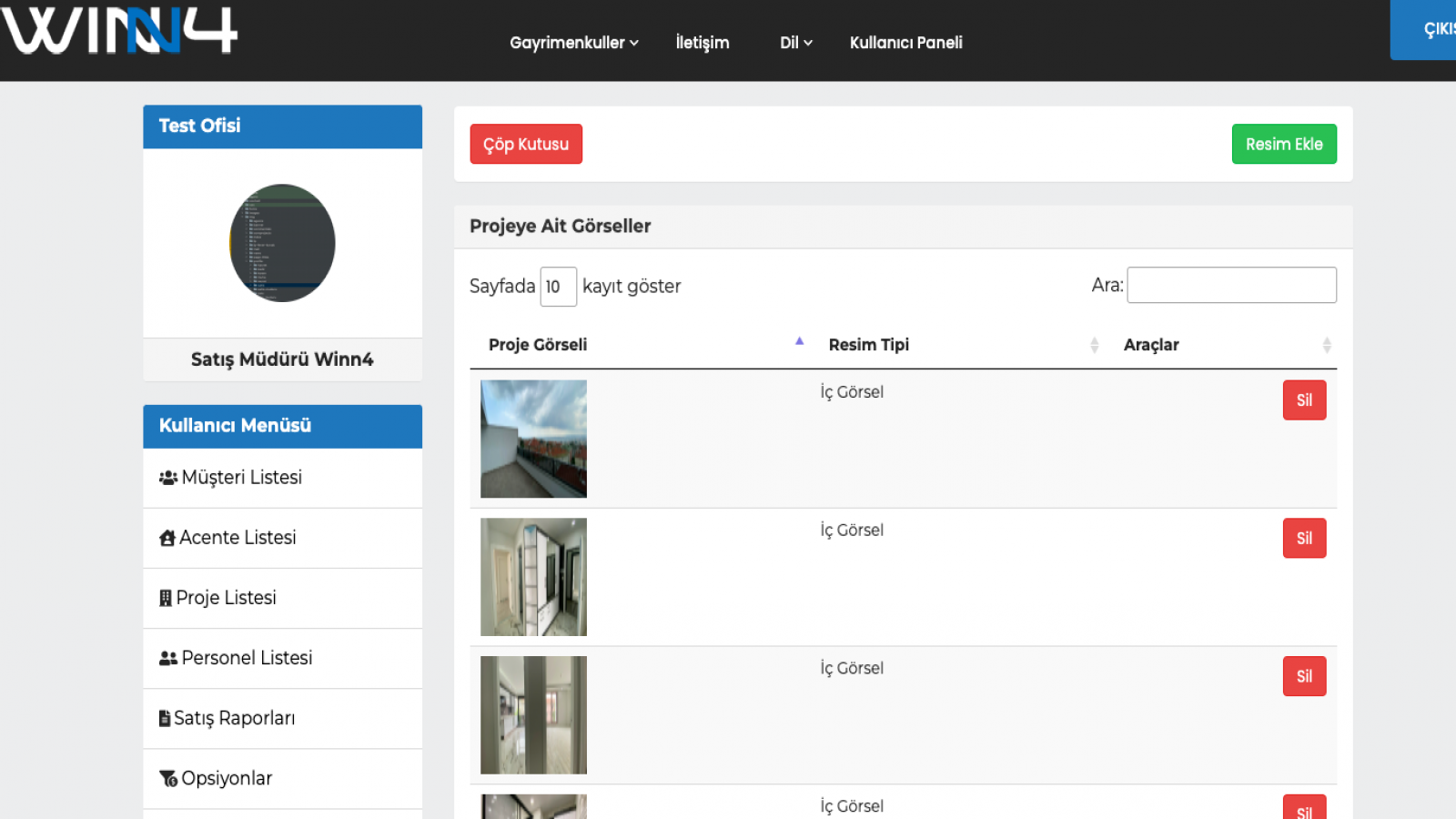1456x819 pixels.
Task: Open Müşteri Listesi menu item
Action: click(282, 478)
